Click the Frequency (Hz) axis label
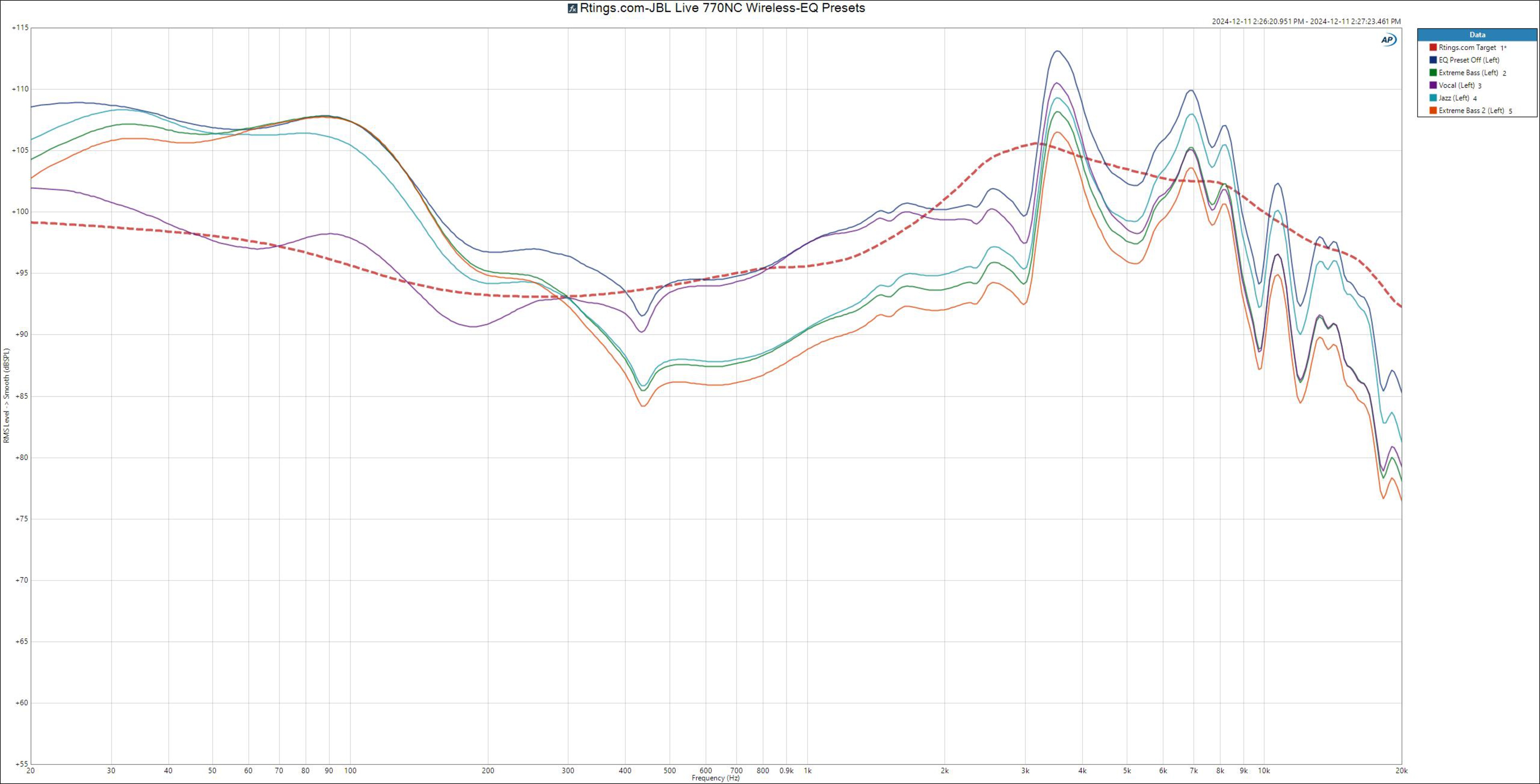 pos(715,778)
